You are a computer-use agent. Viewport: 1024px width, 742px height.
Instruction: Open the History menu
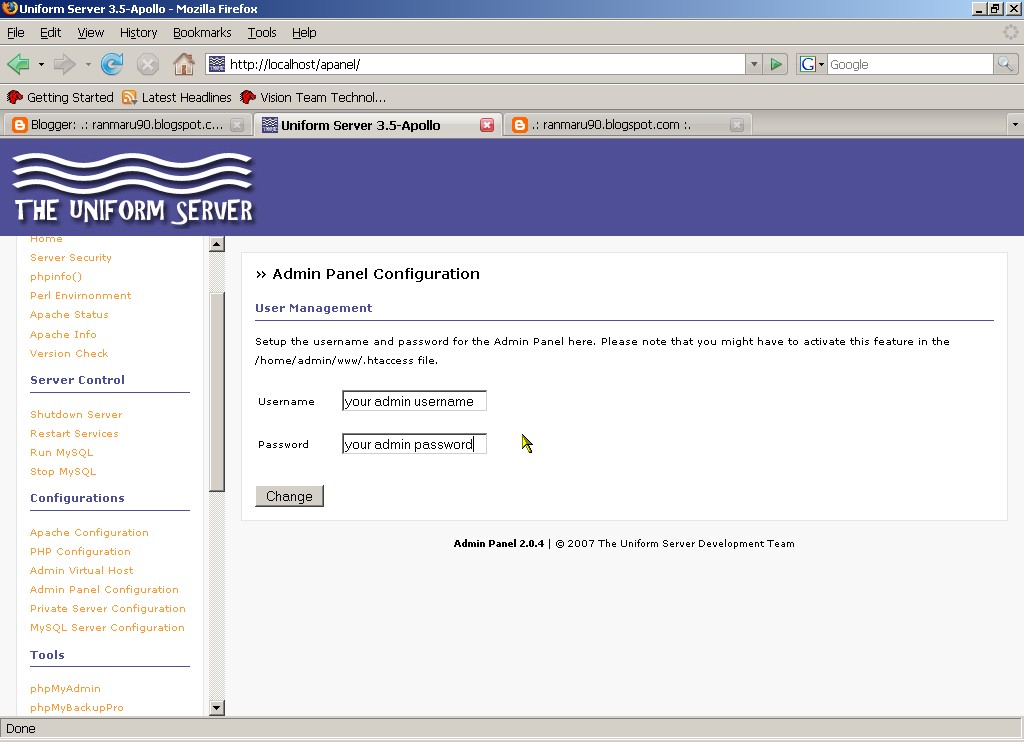(138, 33)
